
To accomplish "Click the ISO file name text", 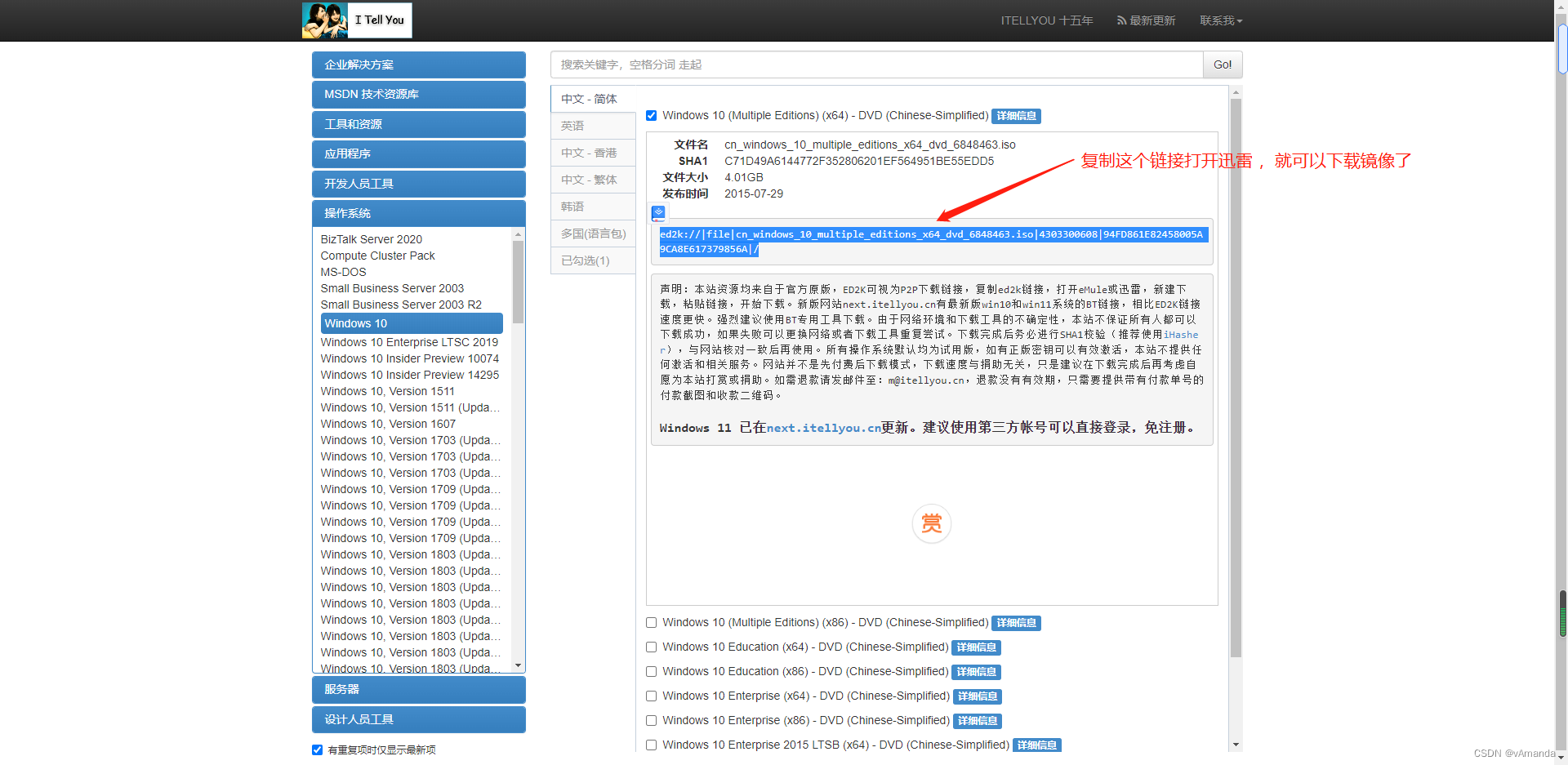I will [870, 145].
